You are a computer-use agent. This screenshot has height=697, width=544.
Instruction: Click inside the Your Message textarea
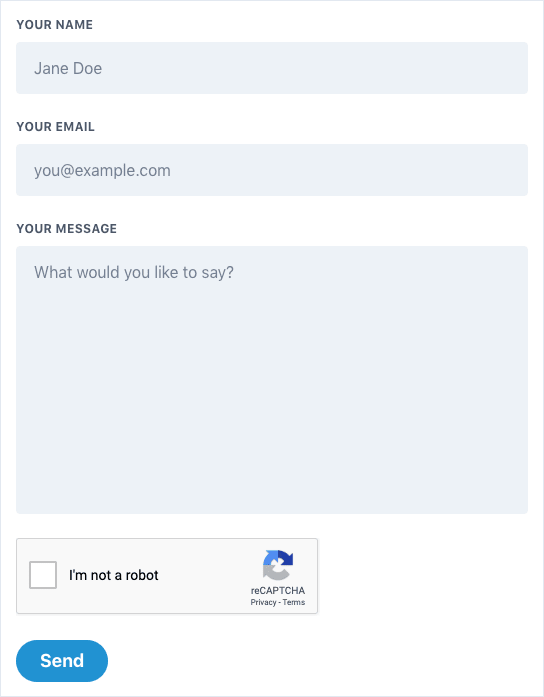(x=272, y=380)
